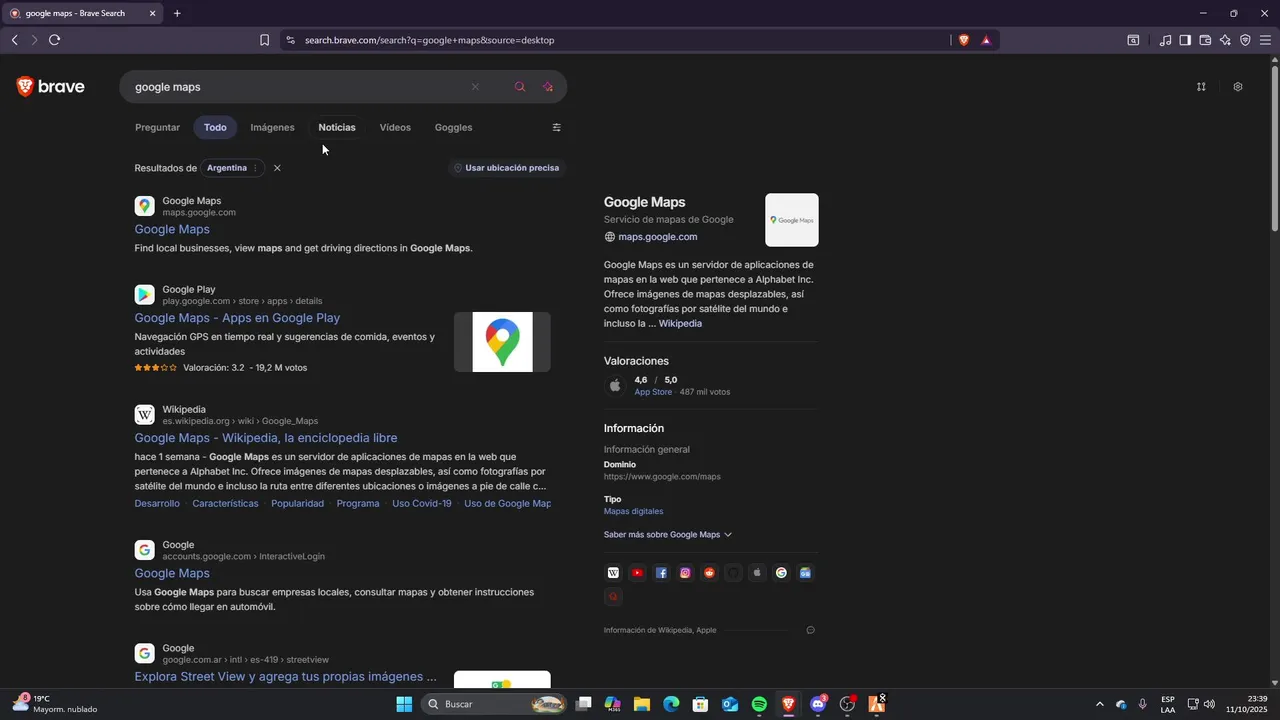Click the google maps search input field
Screen dimensions: 1280x720
pyautogui.click(x=300, y=87)
